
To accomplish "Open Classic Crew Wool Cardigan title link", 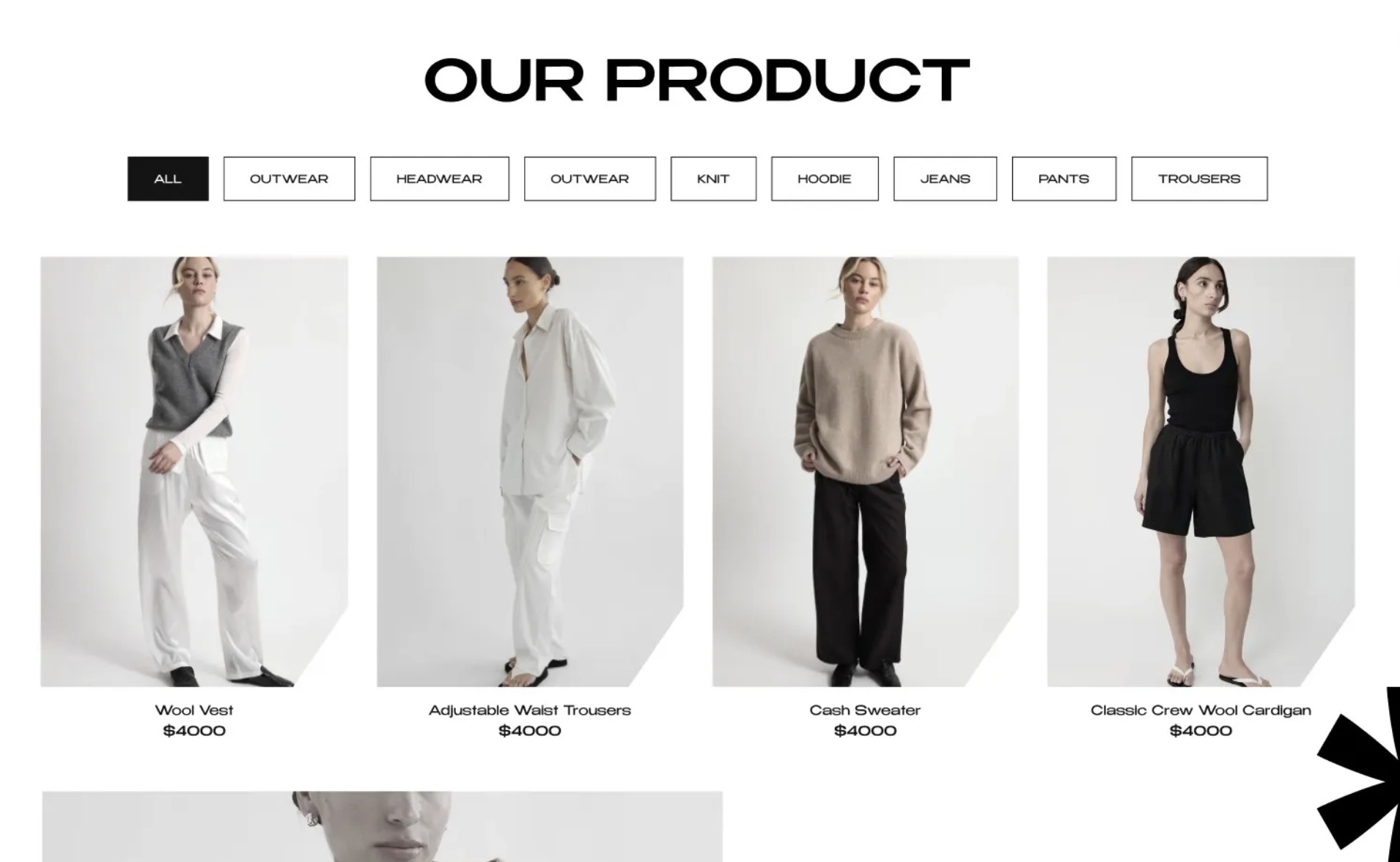I will pos(1201,710).
